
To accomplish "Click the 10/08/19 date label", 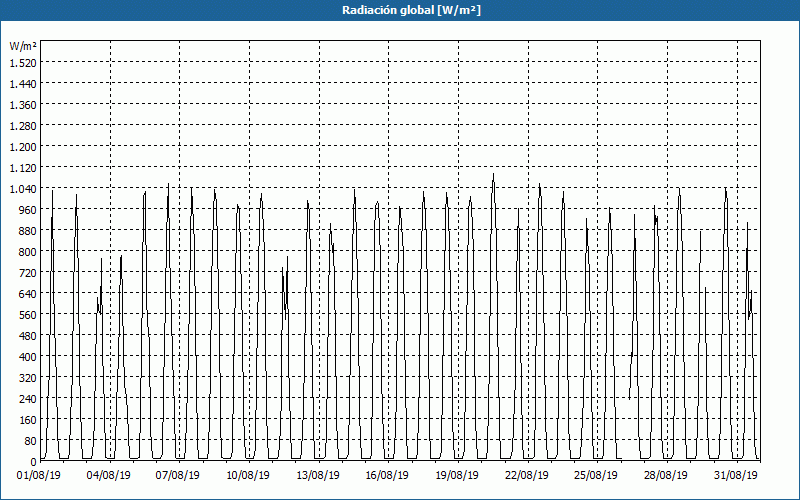I will (248, 476).
